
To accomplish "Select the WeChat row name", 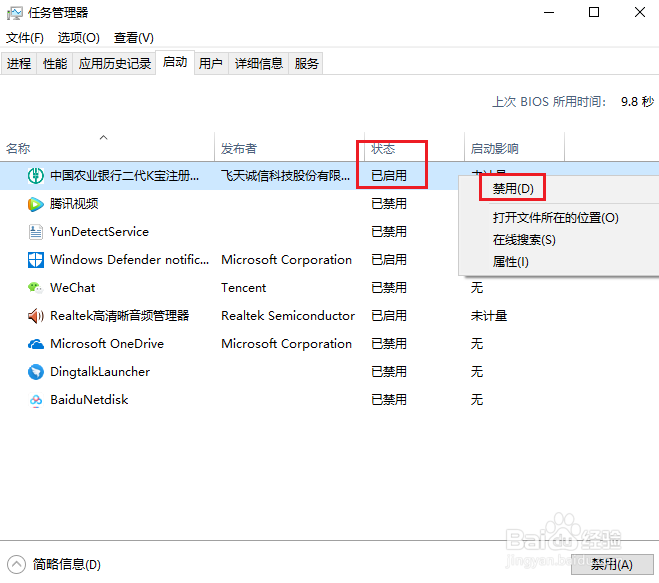I will [73, 288].
